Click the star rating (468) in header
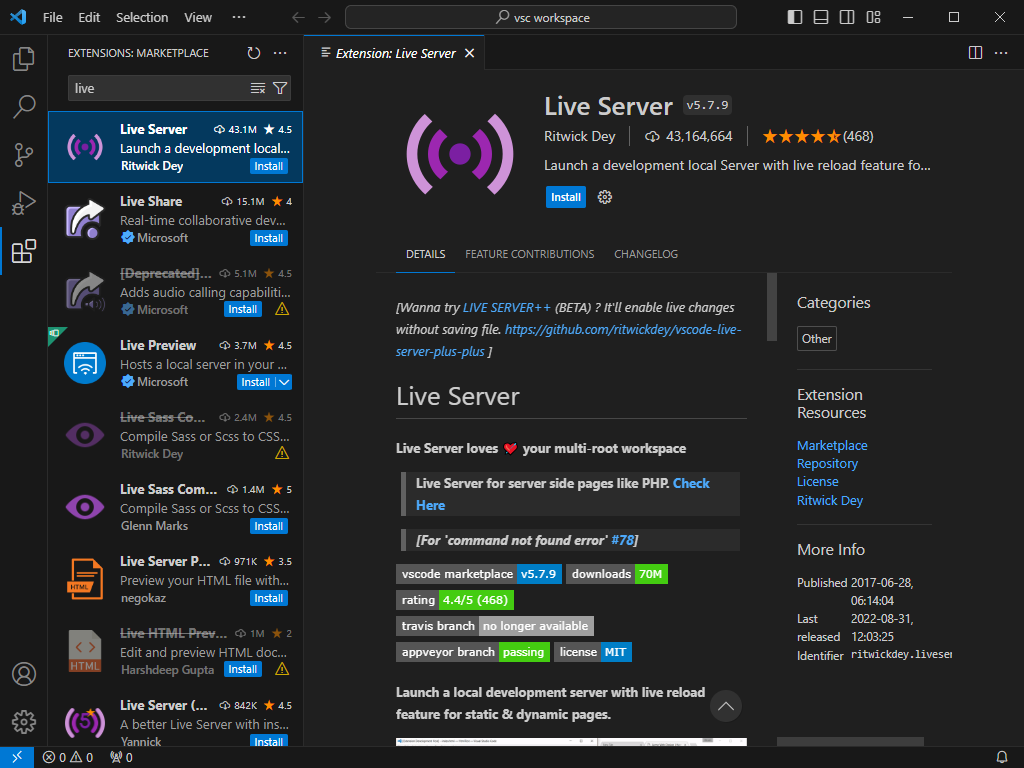 tap(818, 136)
